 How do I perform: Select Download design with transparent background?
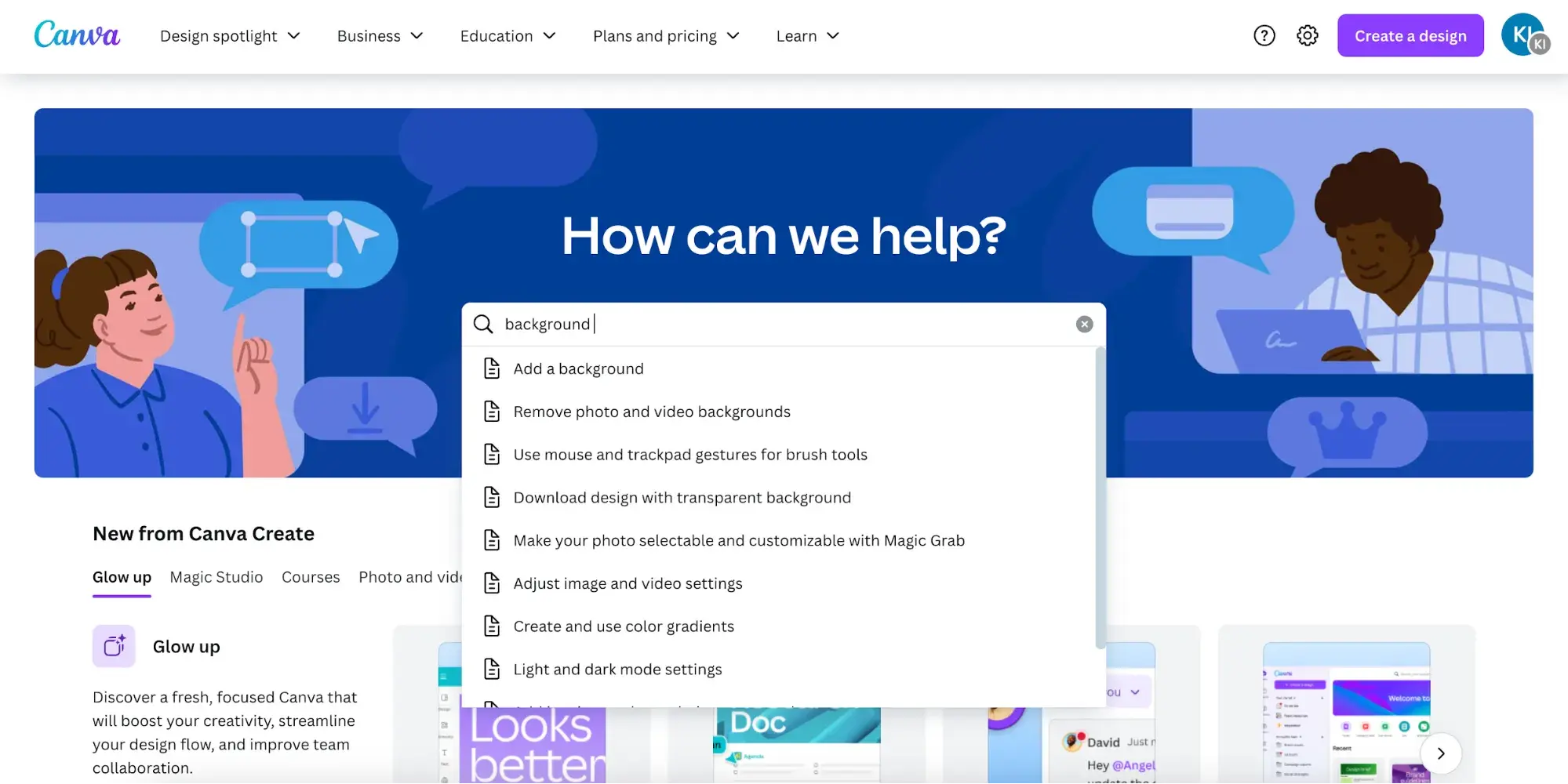click(x=682, y=498)
